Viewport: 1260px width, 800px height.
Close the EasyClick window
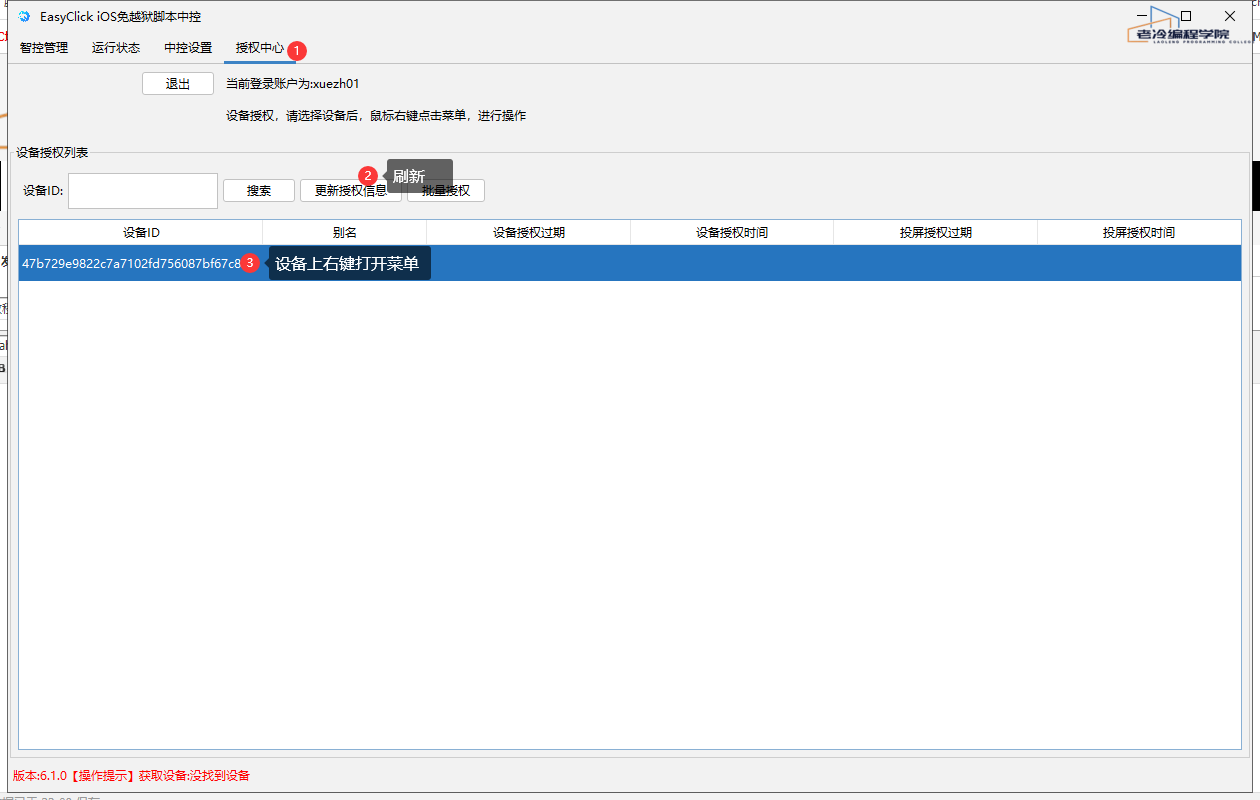[1230, 16]
